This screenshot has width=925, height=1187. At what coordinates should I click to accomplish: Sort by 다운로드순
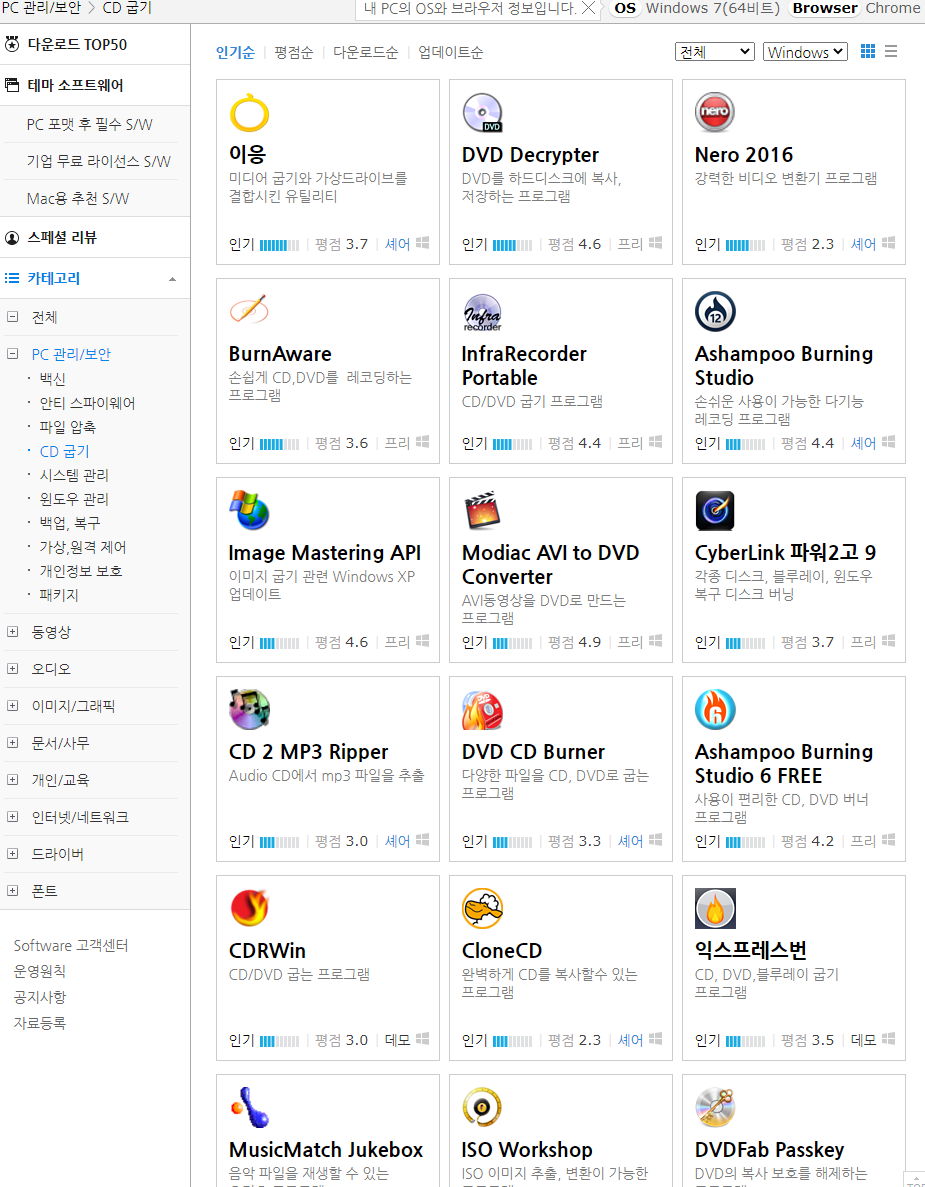pyautogui.click(x=366, y=52)
